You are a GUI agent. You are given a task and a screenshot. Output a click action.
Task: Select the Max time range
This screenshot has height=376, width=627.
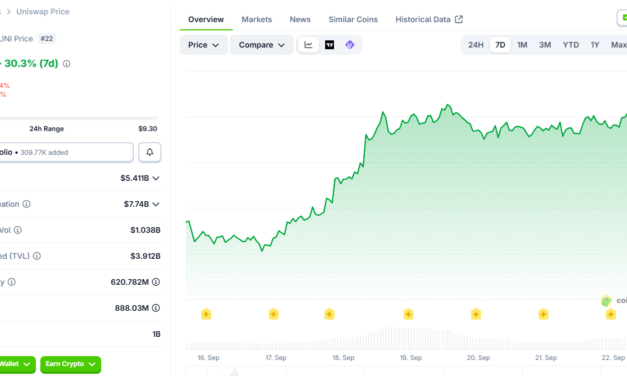tap(618, 45)
